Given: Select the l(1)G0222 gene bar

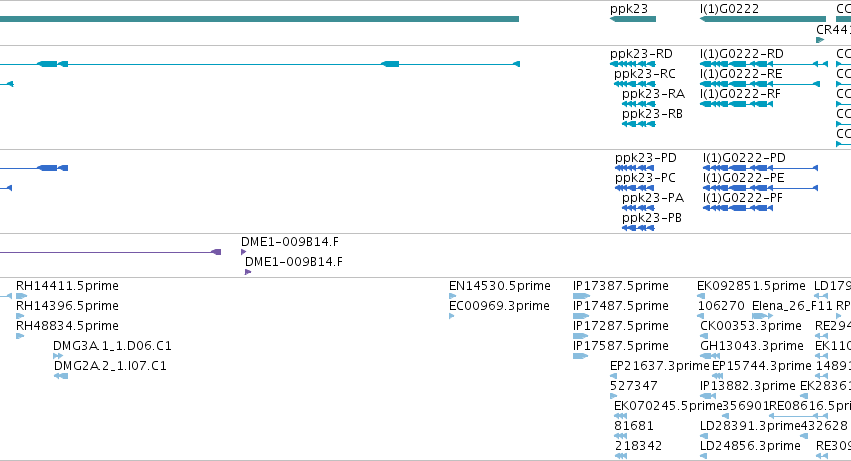Looking at the screenshot, I should pos(763,19).
